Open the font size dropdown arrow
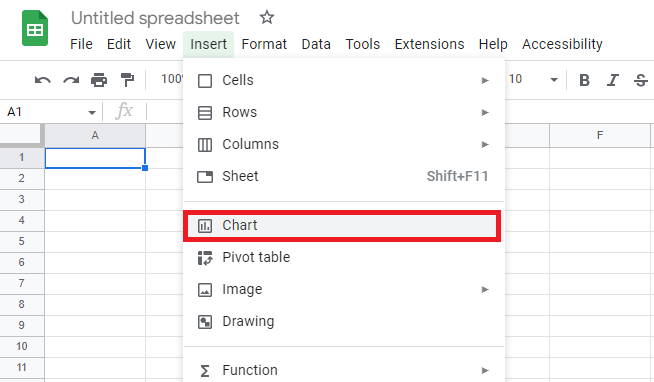 click(x=554, y=80)
